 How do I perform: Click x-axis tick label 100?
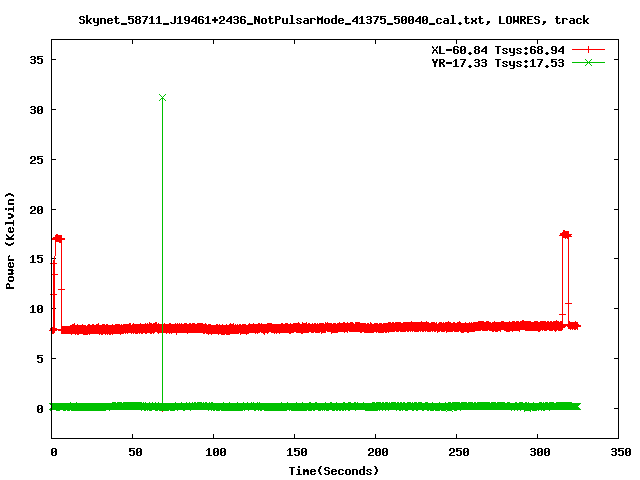point(216,452)
